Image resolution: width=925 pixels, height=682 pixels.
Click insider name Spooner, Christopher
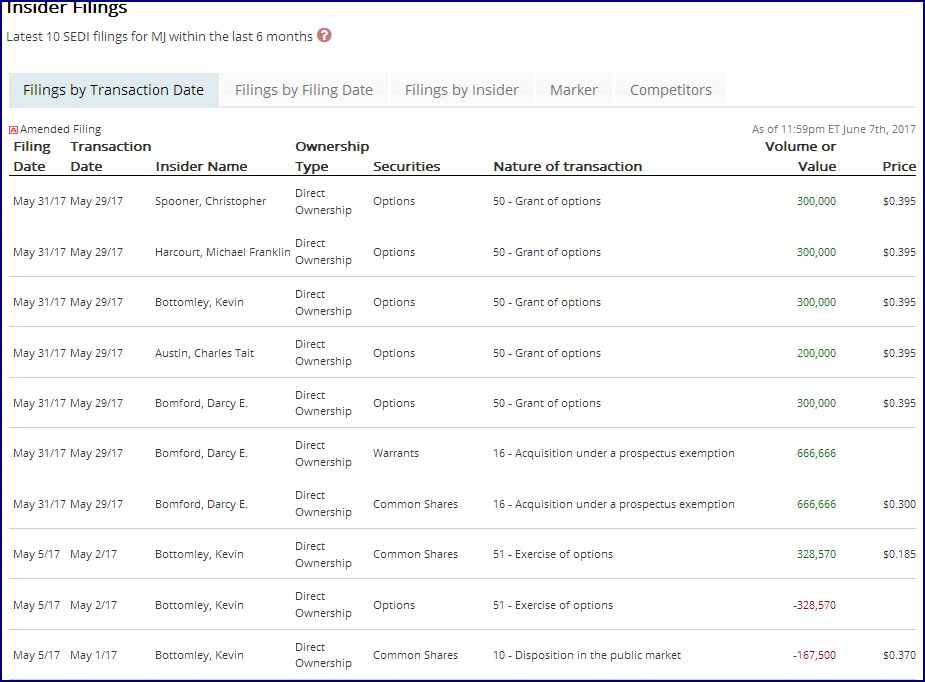pyautogui.click(x=210, y=201)
